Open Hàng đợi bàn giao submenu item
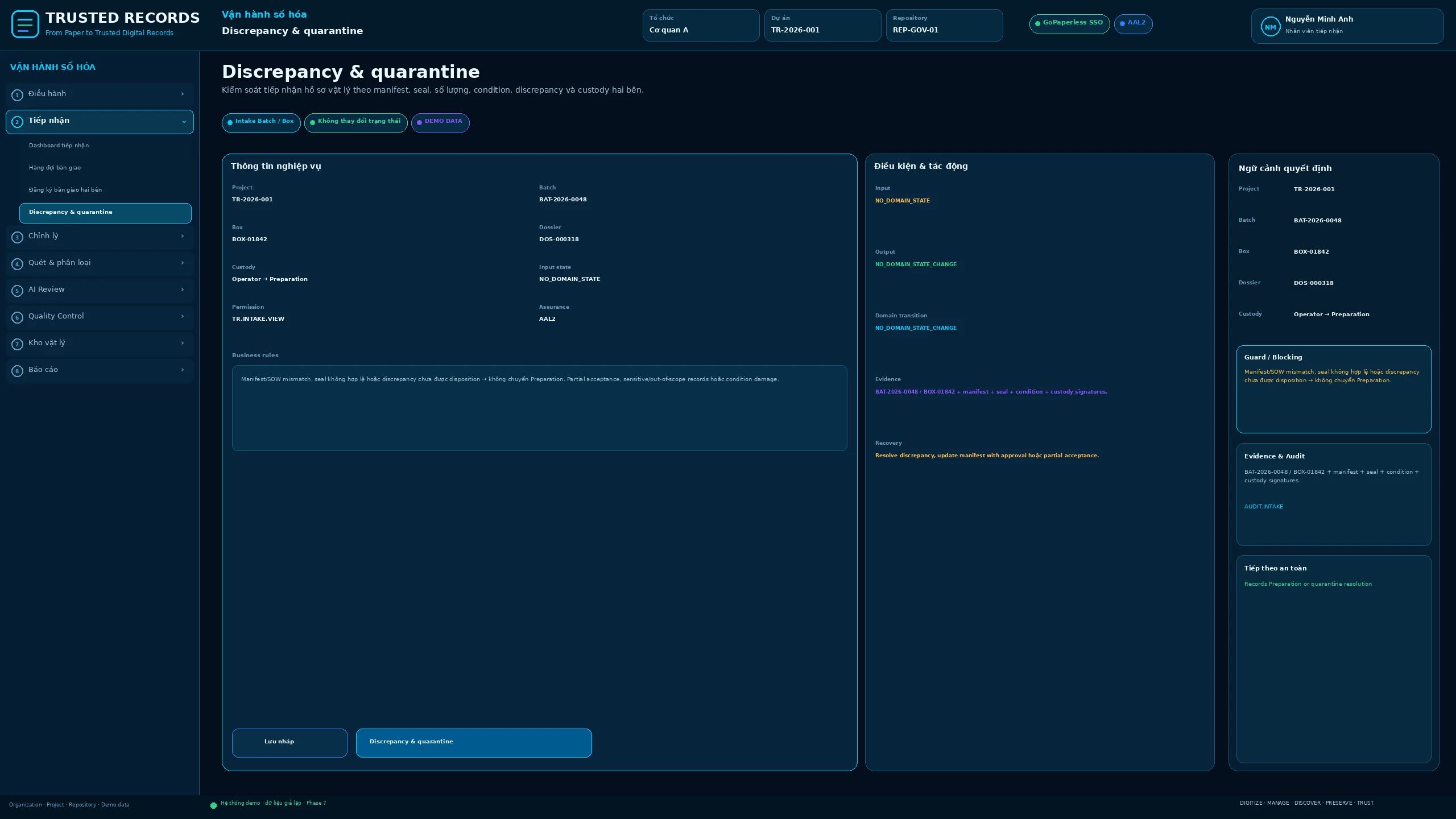 105,168
